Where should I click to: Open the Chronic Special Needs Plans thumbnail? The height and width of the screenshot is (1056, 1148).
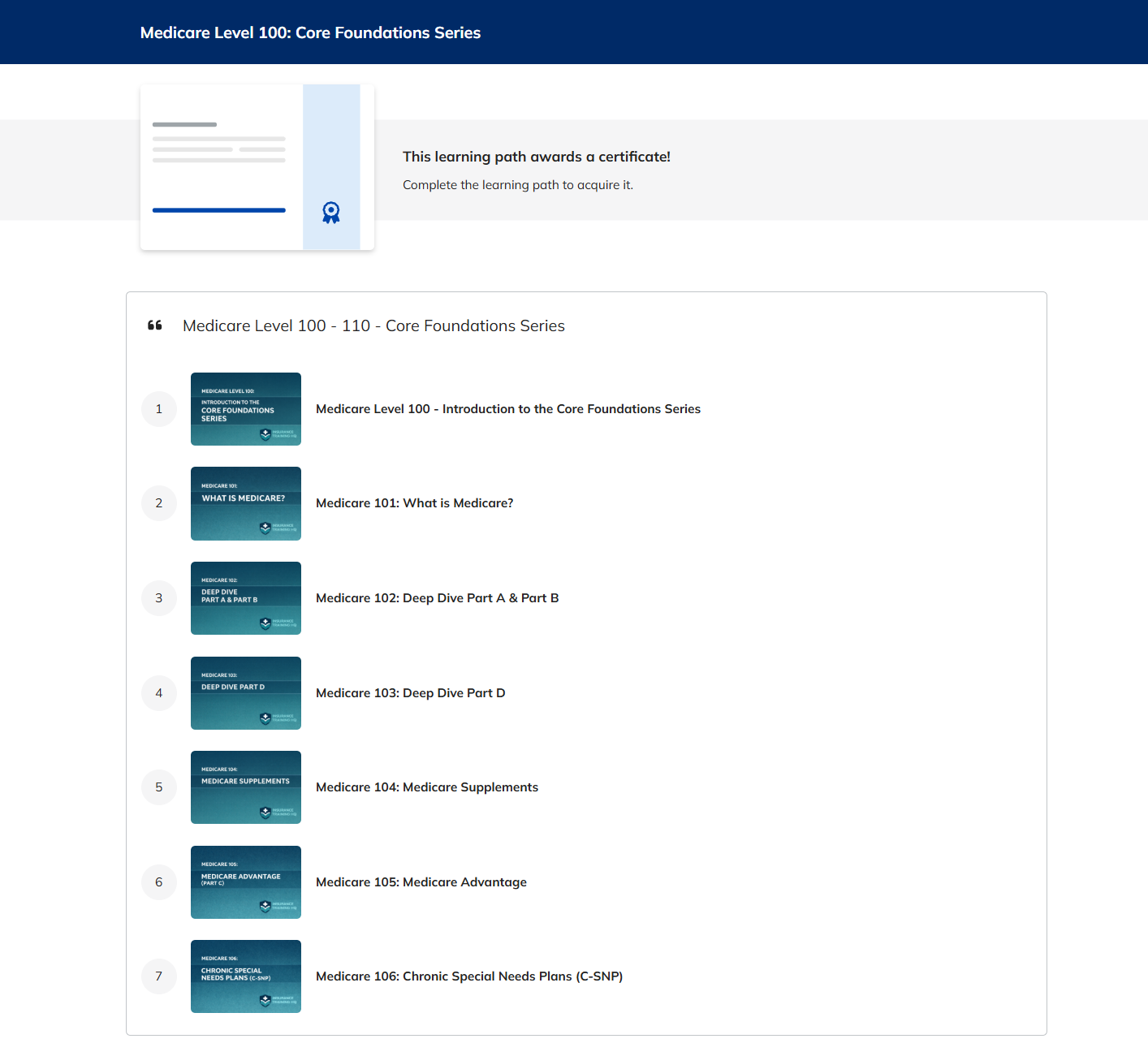click(246, 976)
